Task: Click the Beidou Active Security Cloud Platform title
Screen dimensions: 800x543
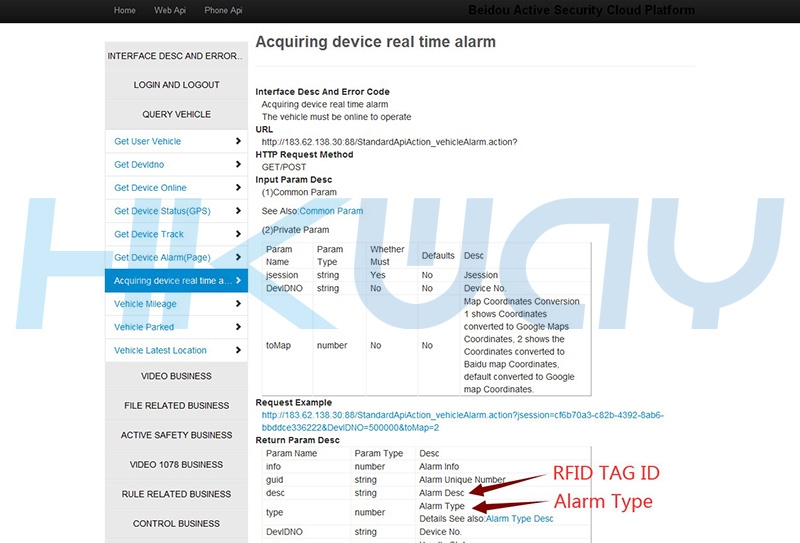Action: tap(581, 10)
